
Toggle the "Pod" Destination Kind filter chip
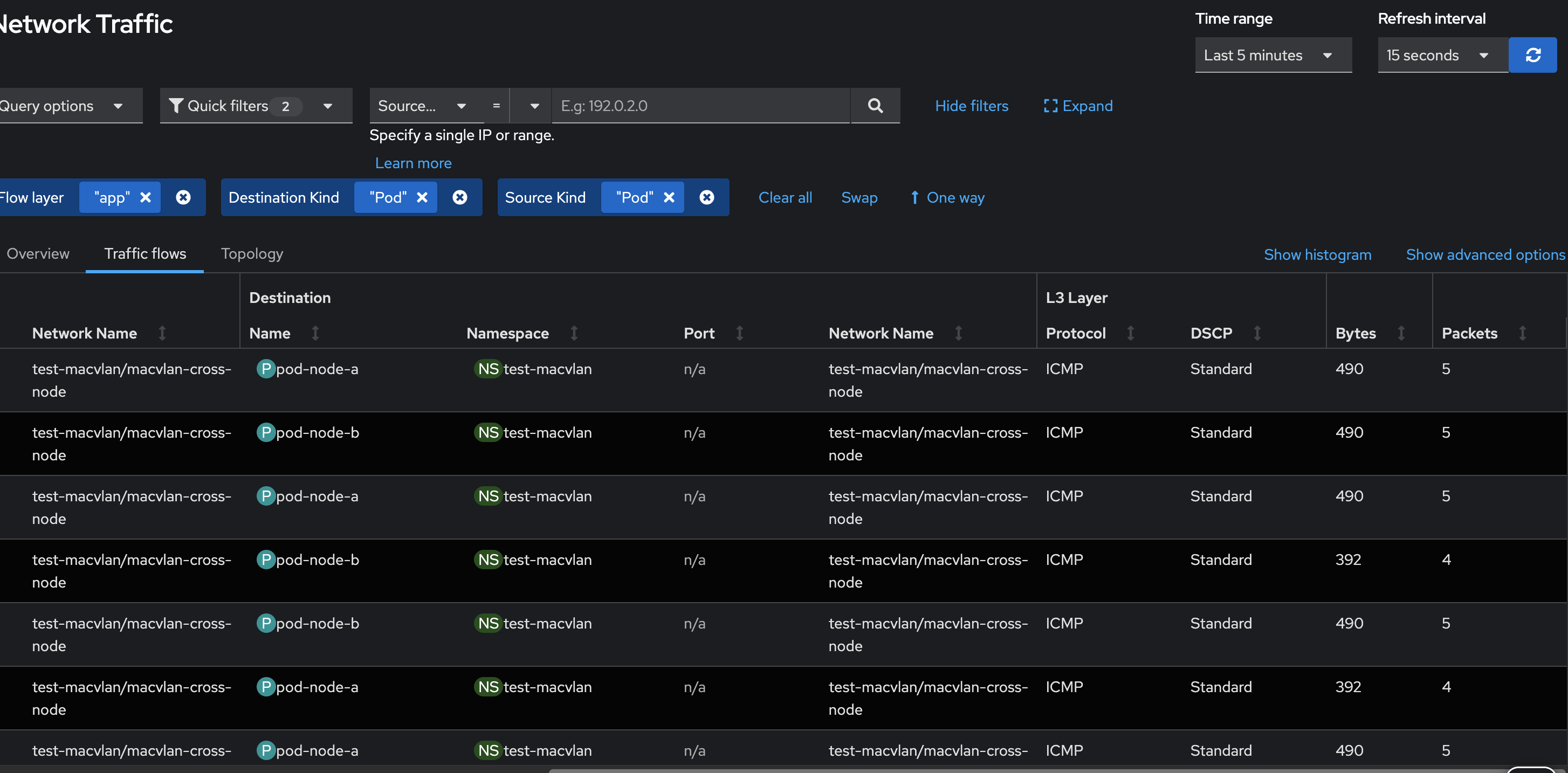(x=388, y=197)
